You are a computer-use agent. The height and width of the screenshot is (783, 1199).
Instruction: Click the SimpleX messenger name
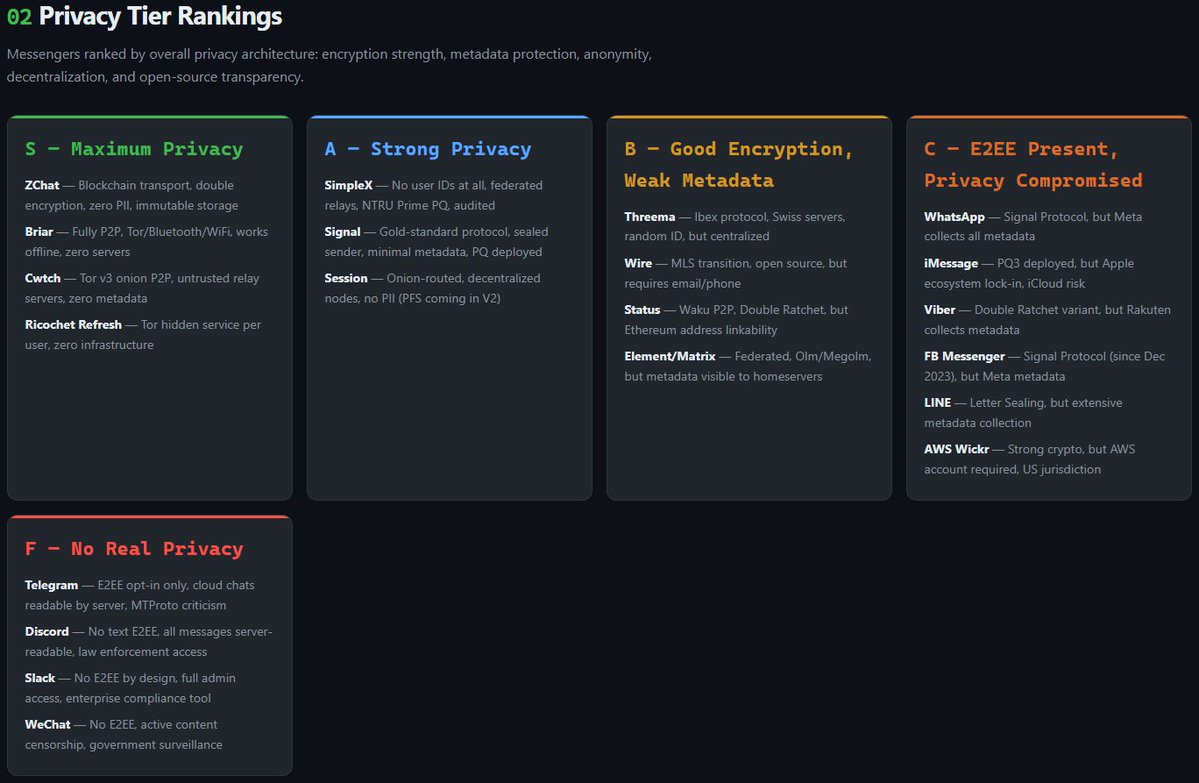click(x=349, y=185)
